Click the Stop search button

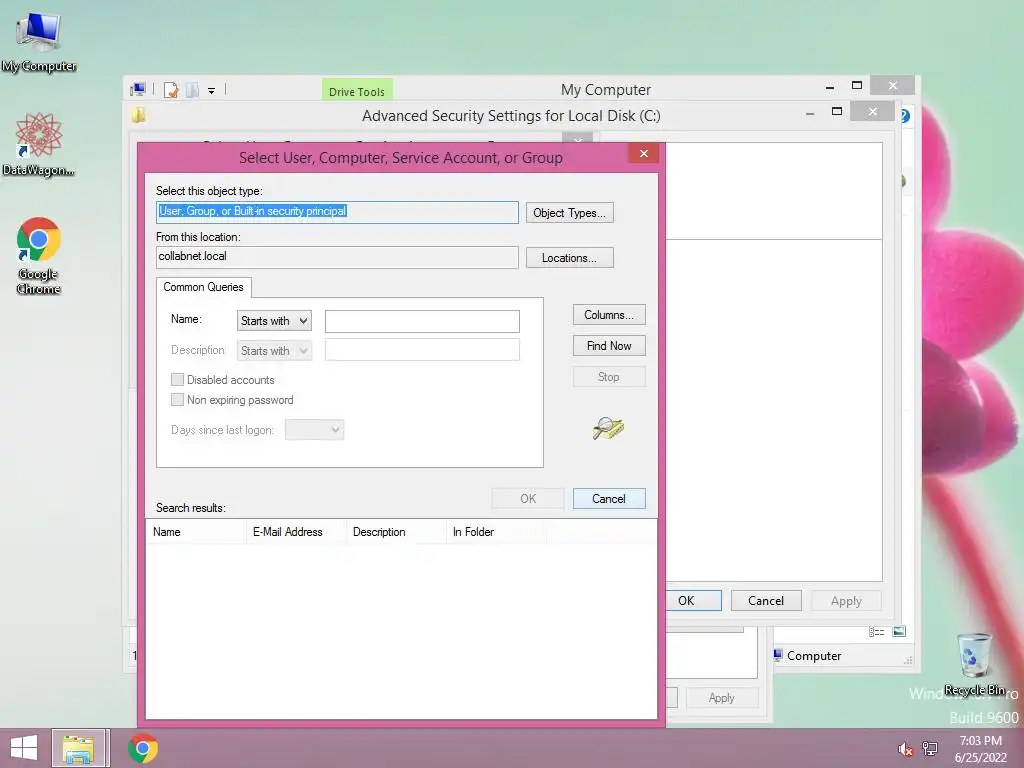point(609,377)
